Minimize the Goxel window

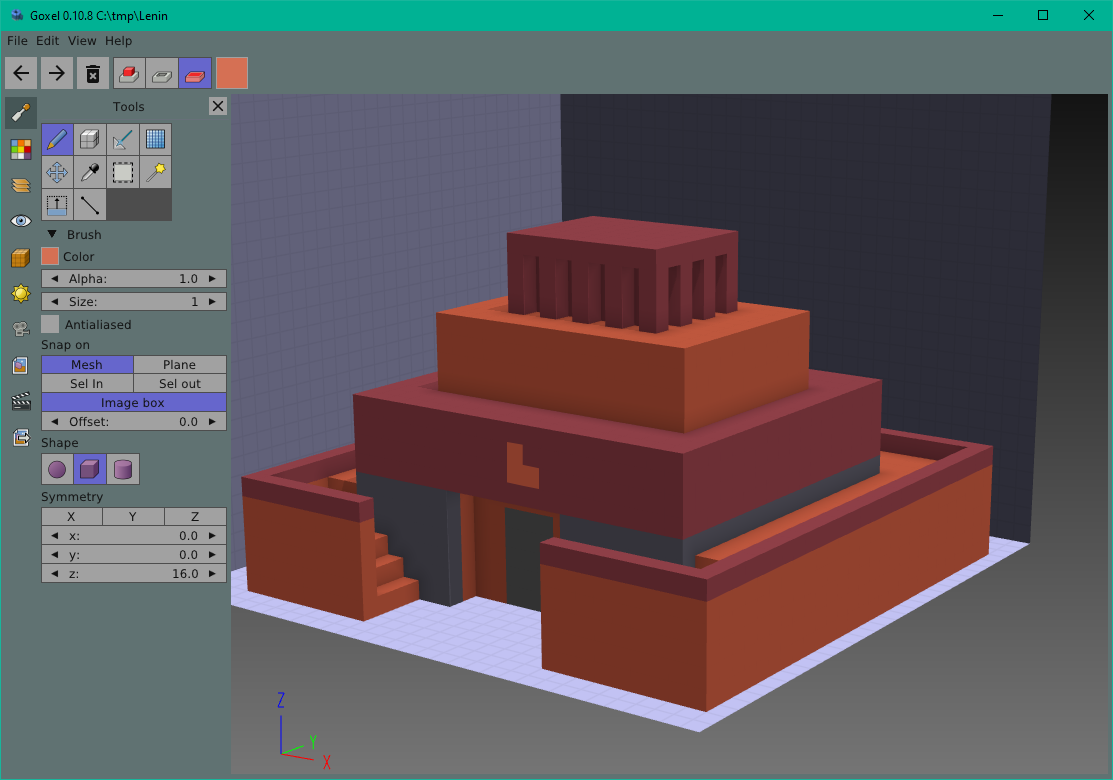[x=998, y=15]
